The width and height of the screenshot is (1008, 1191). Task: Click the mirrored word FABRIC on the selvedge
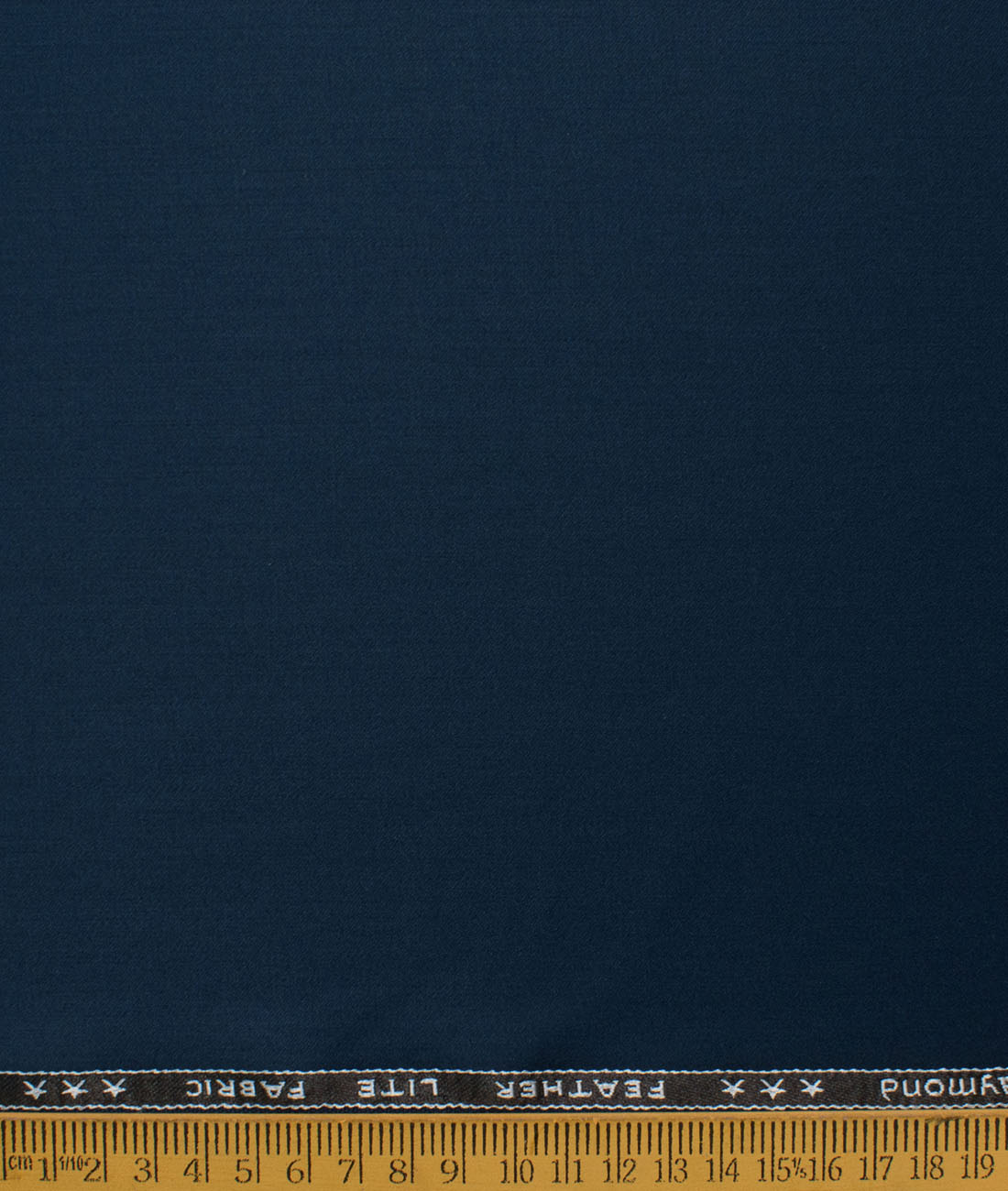247,1090
